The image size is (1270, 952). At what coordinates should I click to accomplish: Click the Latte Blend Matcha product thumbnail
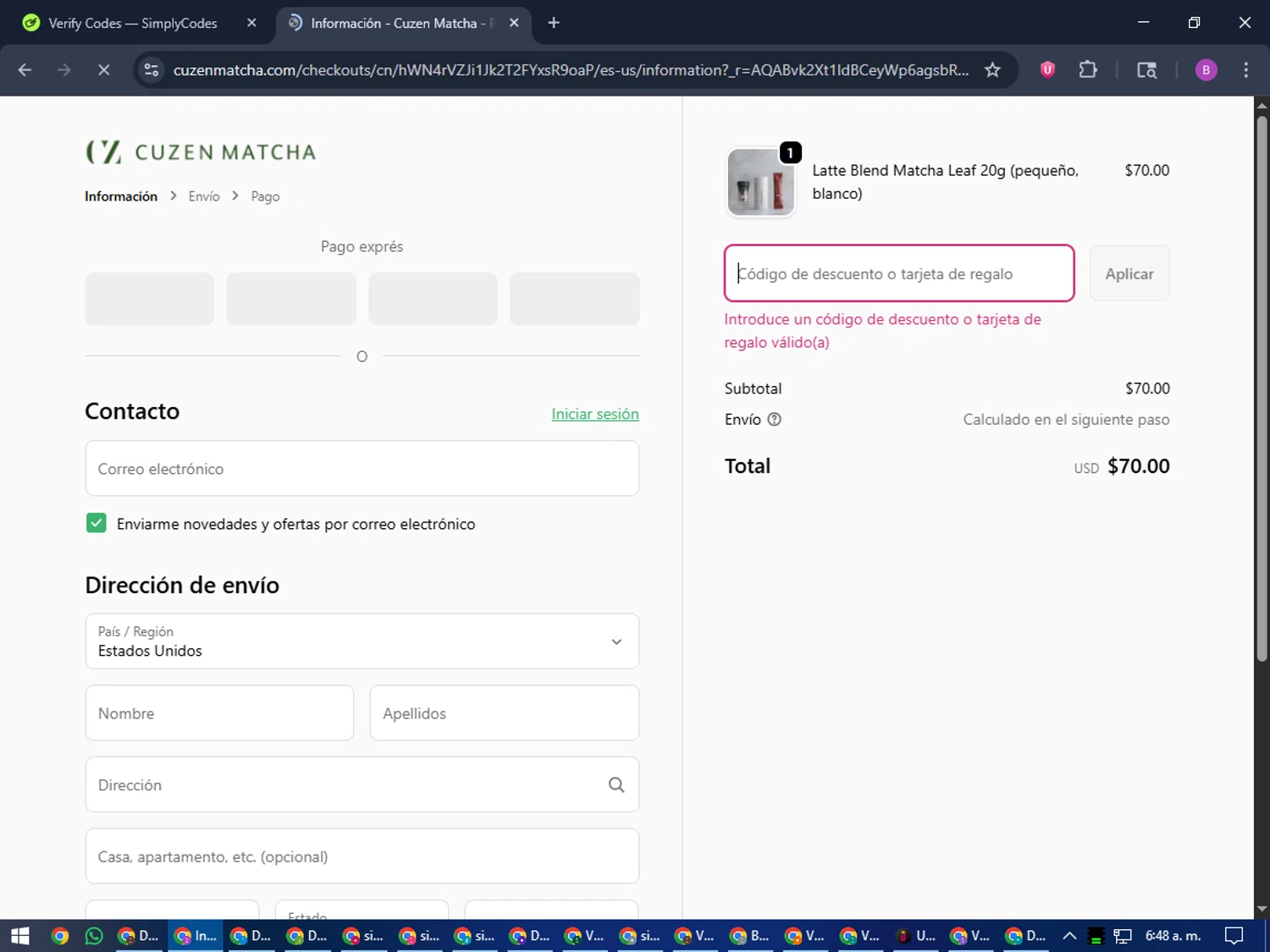click(x=760, y=182)
